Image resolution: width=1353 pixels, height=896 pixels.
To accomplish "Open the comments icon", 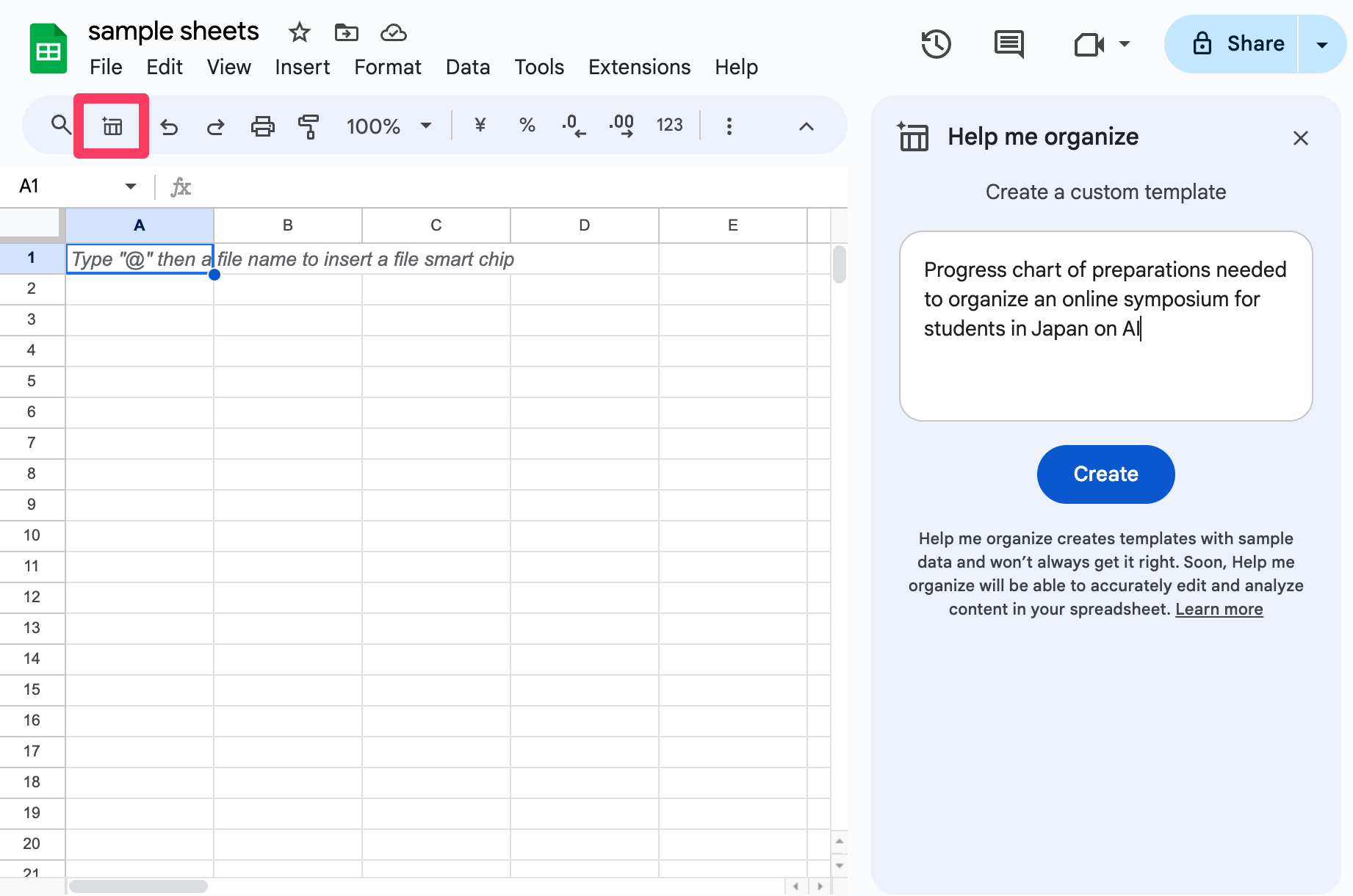I will pos(1009,44).
